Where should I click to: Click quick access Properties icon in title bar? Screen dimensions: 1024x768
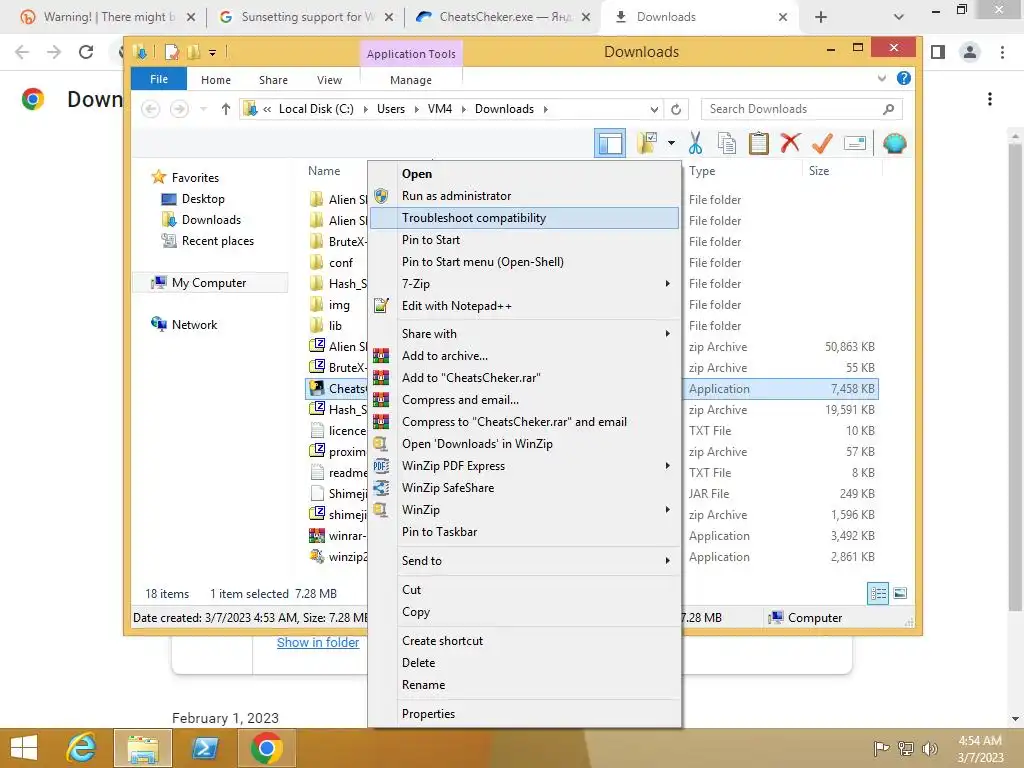(171, 52)
